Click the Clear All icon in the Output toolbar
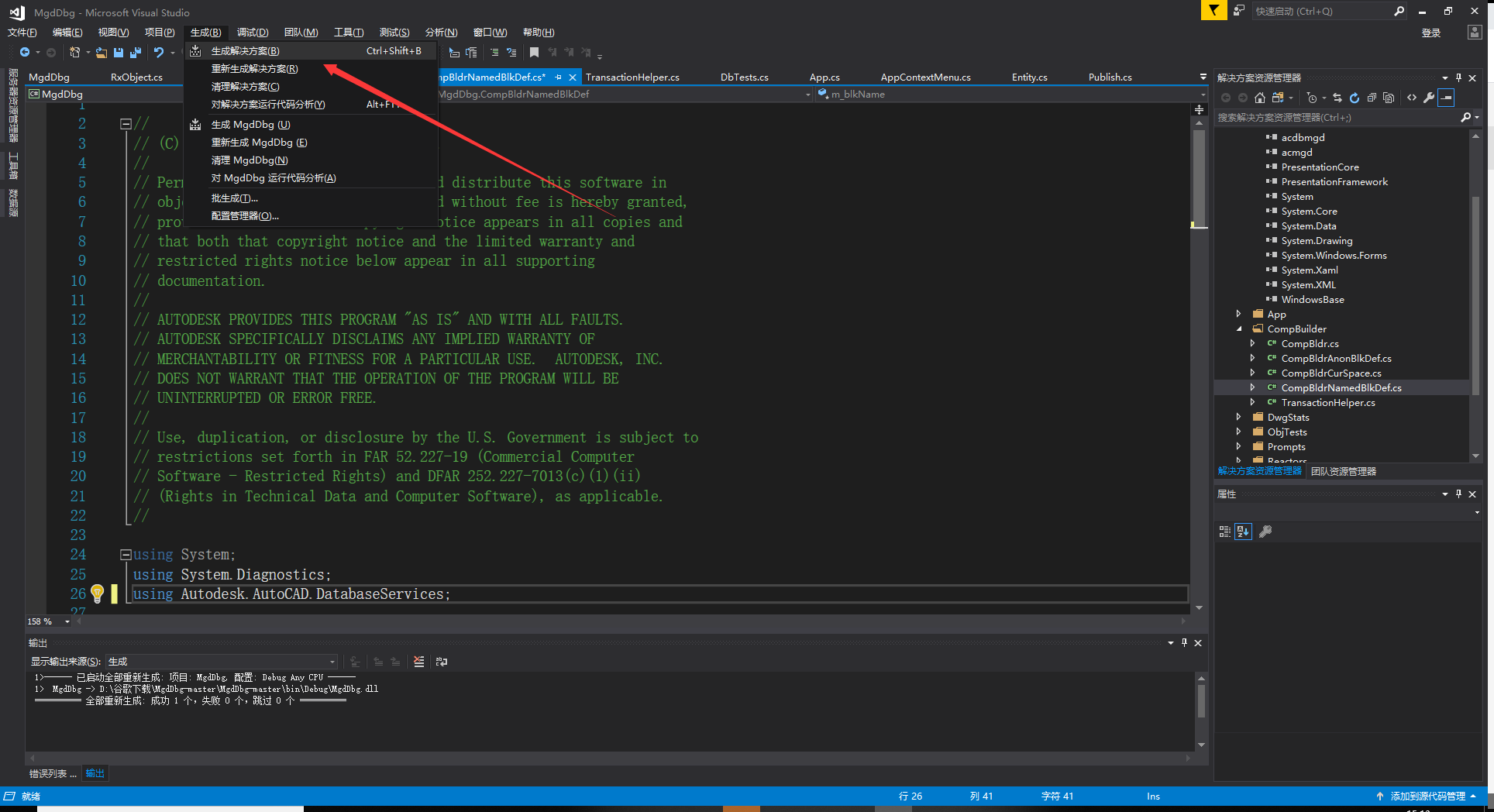1494x812 pixels. click(x=419, y=662)
